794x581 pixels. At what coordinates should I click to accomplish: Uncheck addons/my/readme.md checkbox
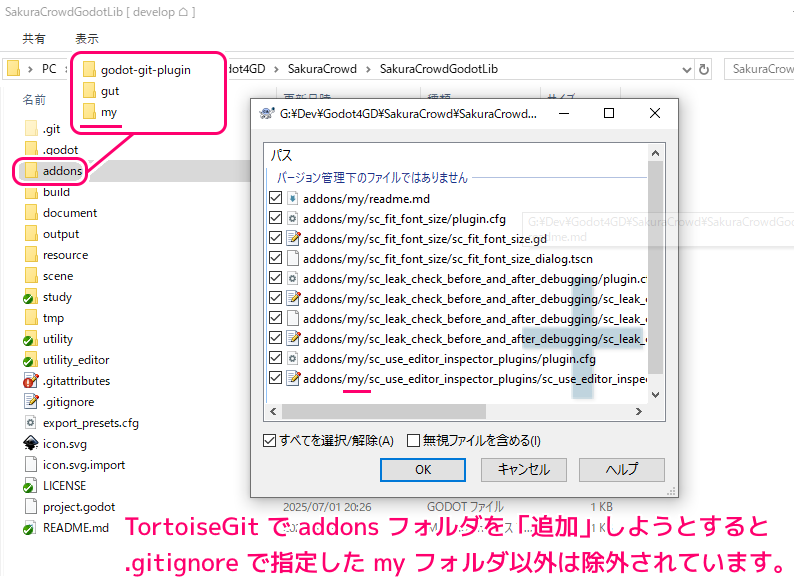(x=276, y=199)
